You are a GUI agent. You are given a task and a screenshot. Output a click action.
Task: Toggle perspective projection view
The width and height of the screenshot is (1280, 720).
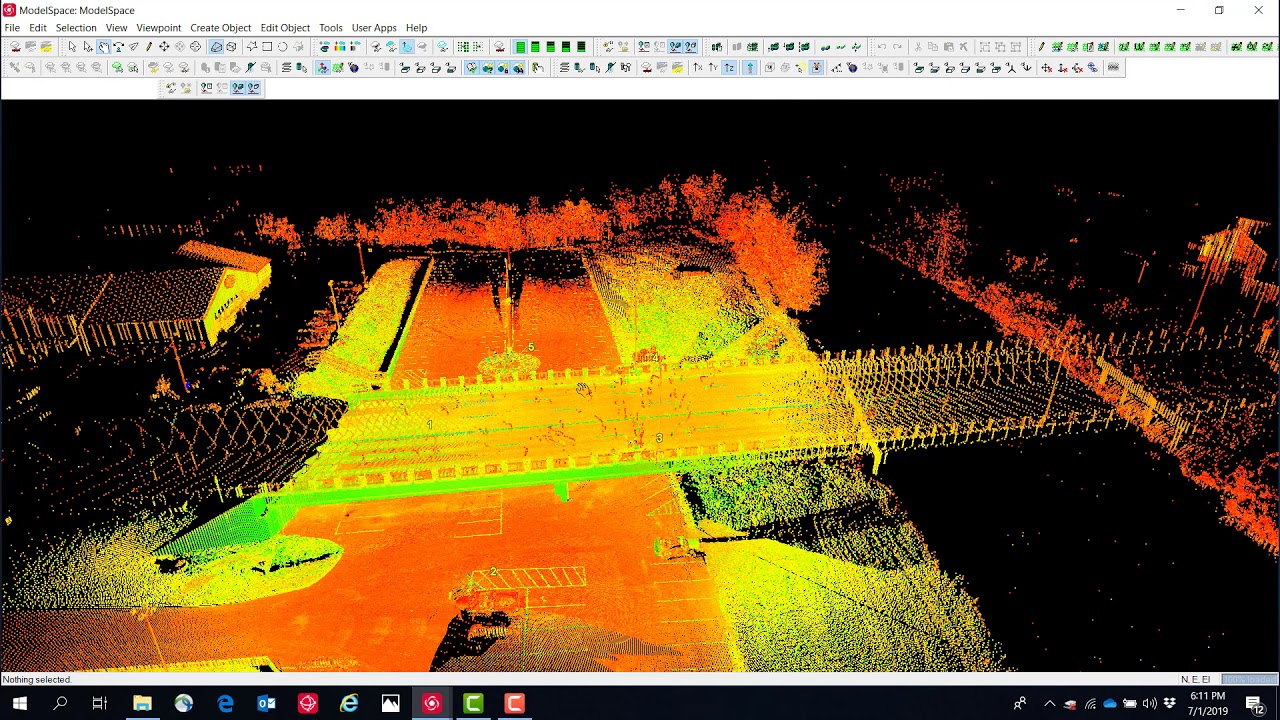[216, 47]
